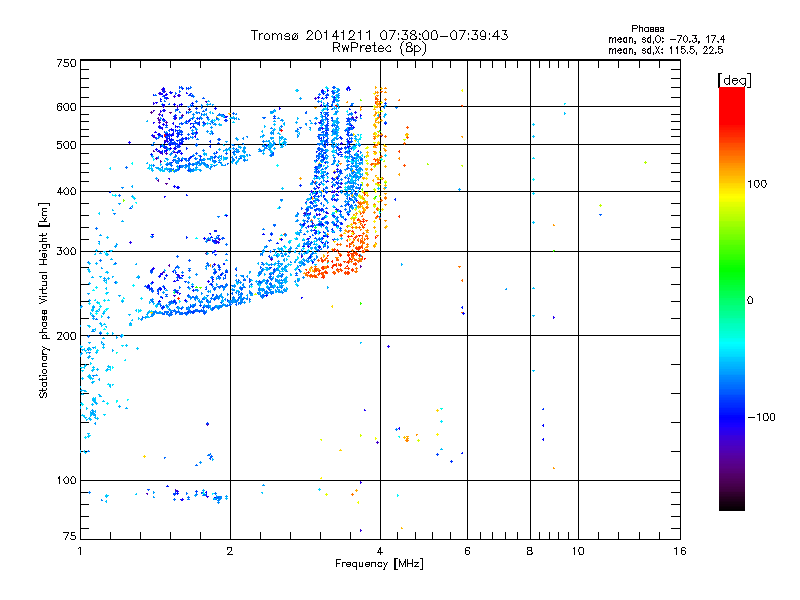Click the colorbar tick label '100'
This screenshot has height=600, width=800.
757,184
